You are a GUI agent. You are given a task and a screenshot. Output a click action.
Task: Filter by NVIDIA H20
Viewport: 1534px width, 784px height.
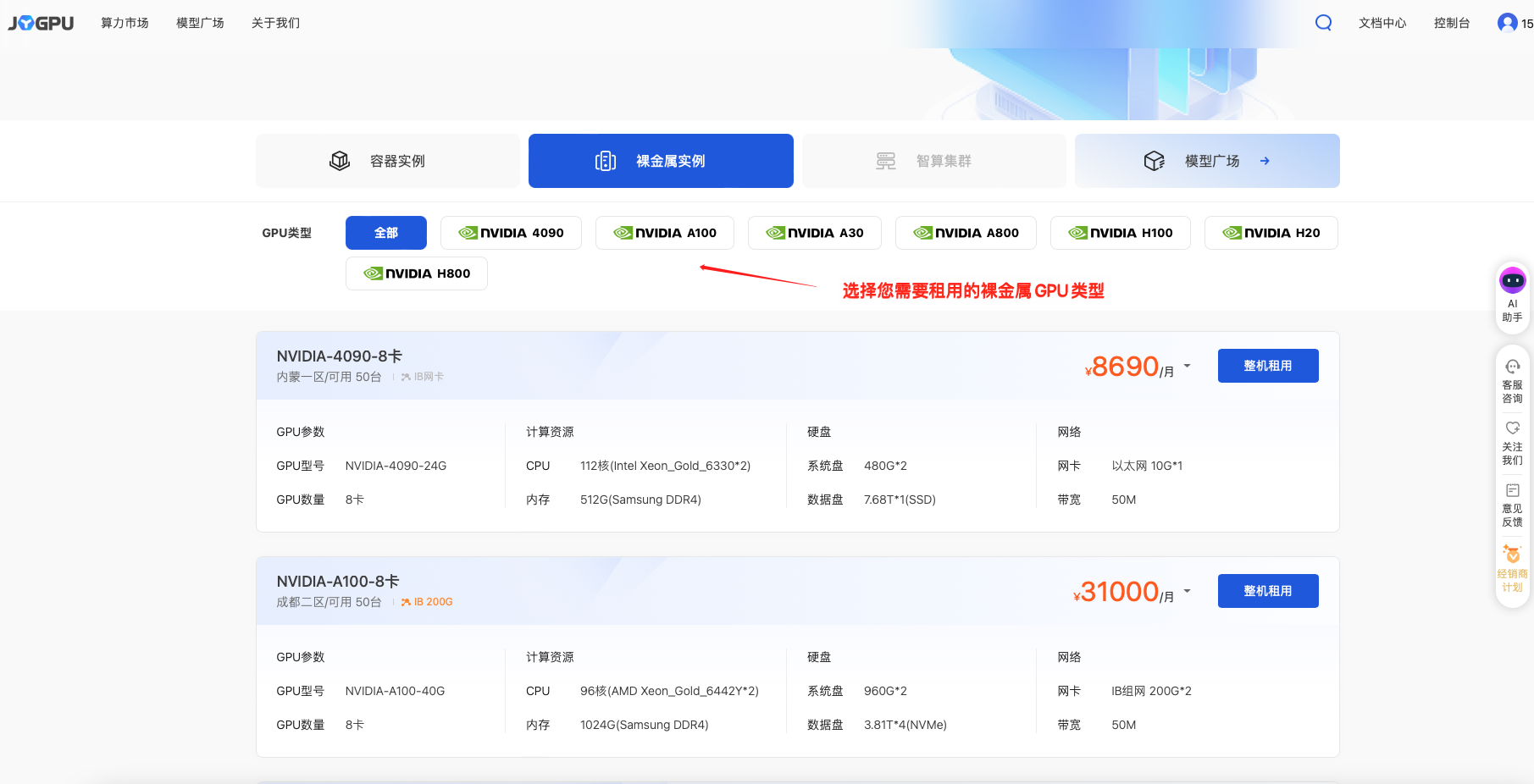(1271, 233)
